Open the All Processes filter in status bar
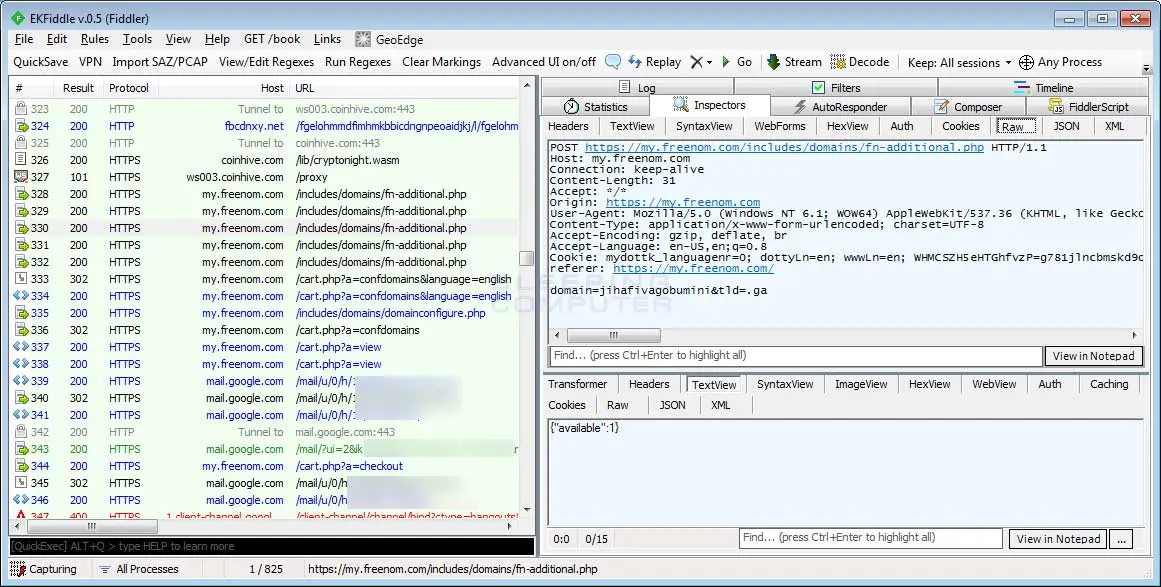This screenshot has height=587, width=1161. coord(138,569)
